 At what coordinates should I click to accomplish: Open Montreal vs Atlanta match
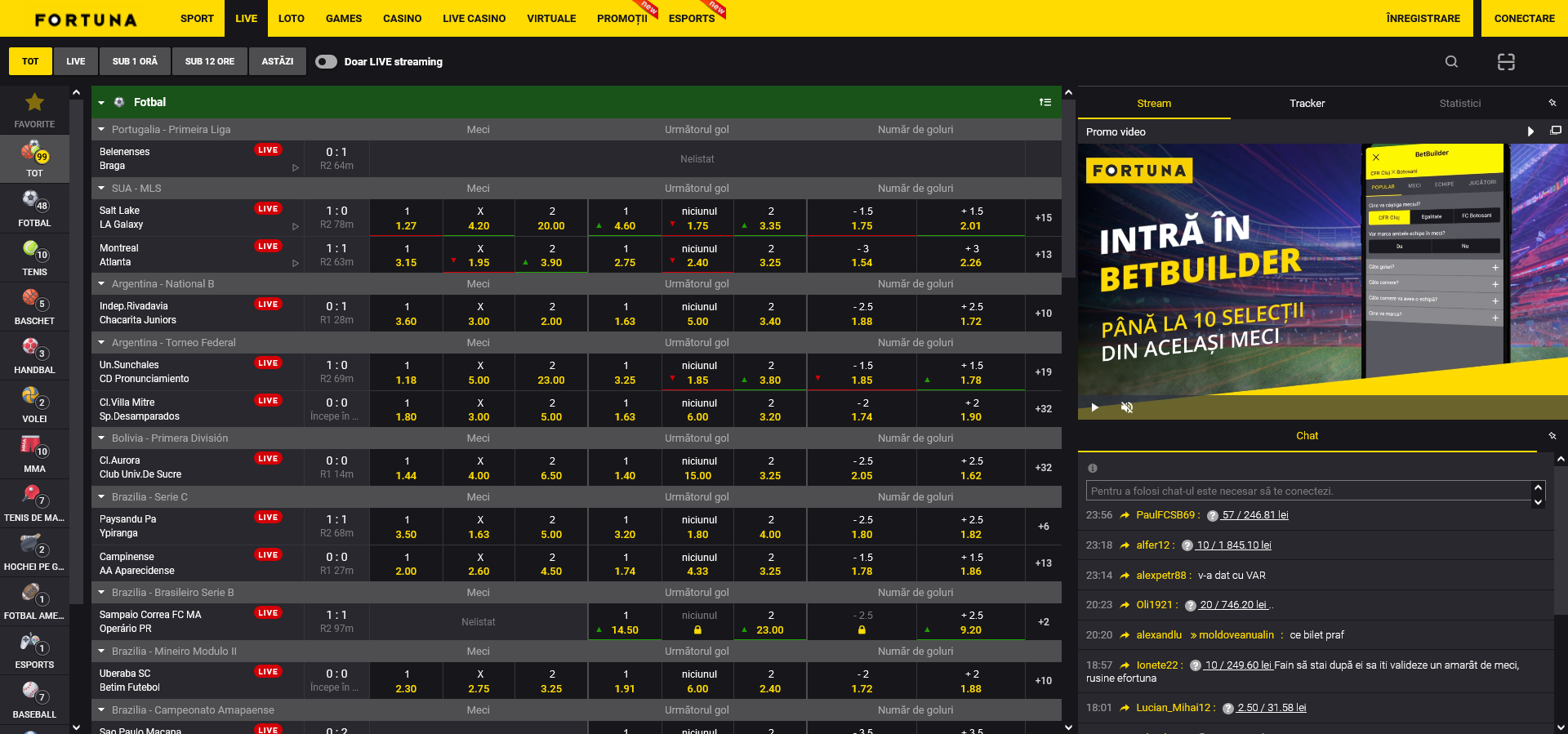[x=197, y=255]
